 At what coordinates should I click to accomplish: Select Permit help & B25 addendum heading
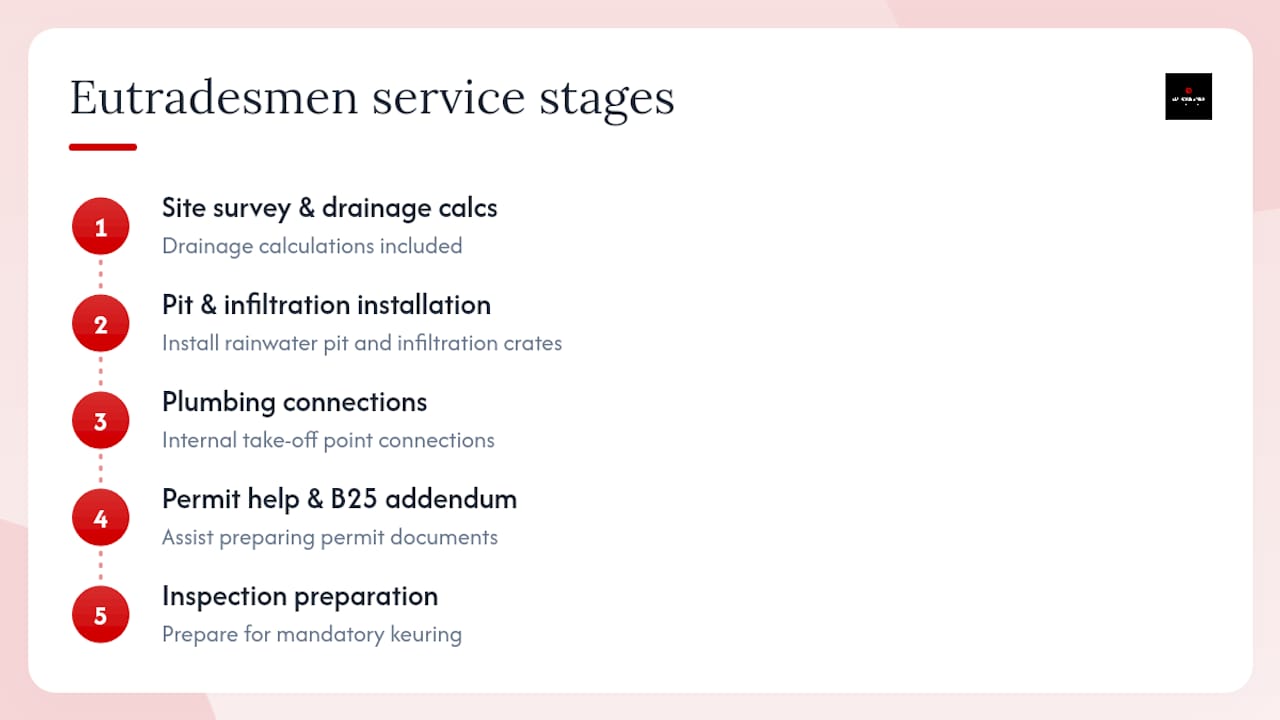click(x=339, y=499)
